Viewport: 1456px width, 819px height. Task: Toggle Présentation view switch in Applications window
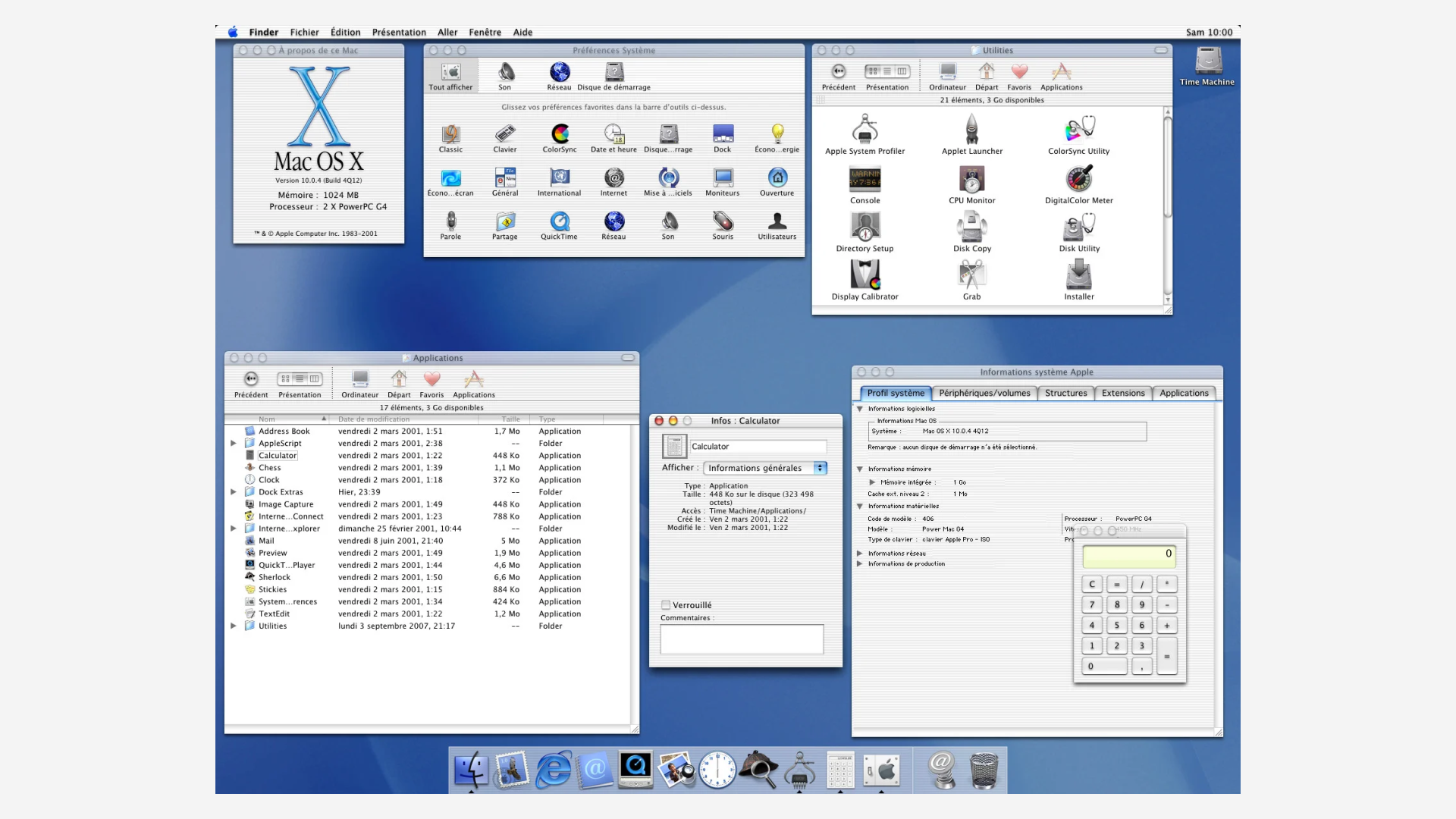(300, 379)
